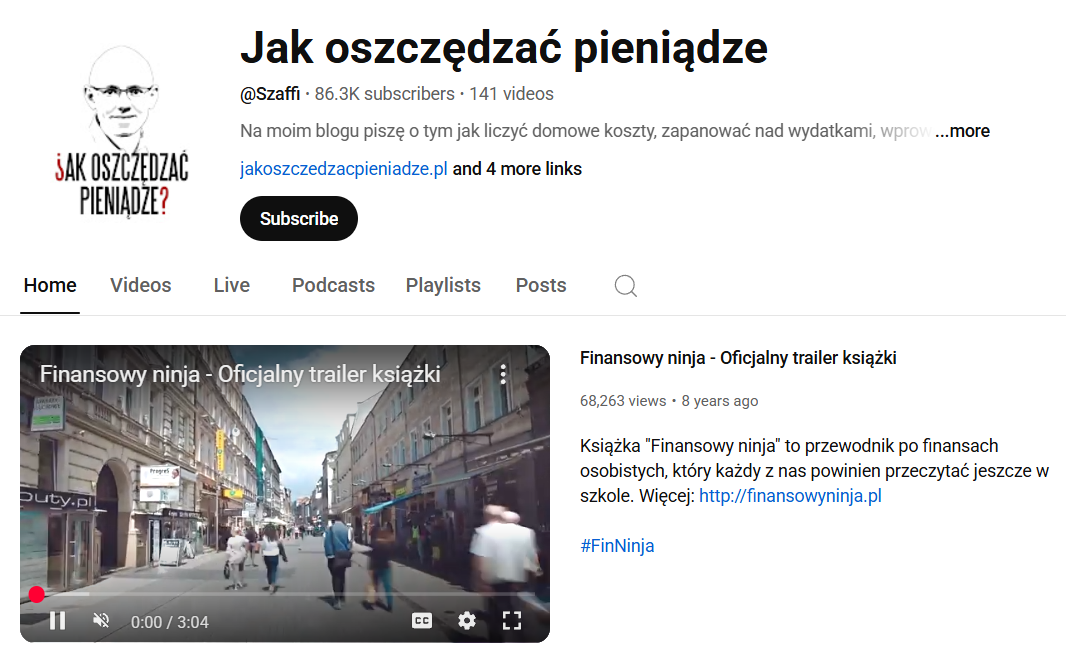Subscribe to the channel
This screenshot has height=658, width=1066.
[299, 218]
